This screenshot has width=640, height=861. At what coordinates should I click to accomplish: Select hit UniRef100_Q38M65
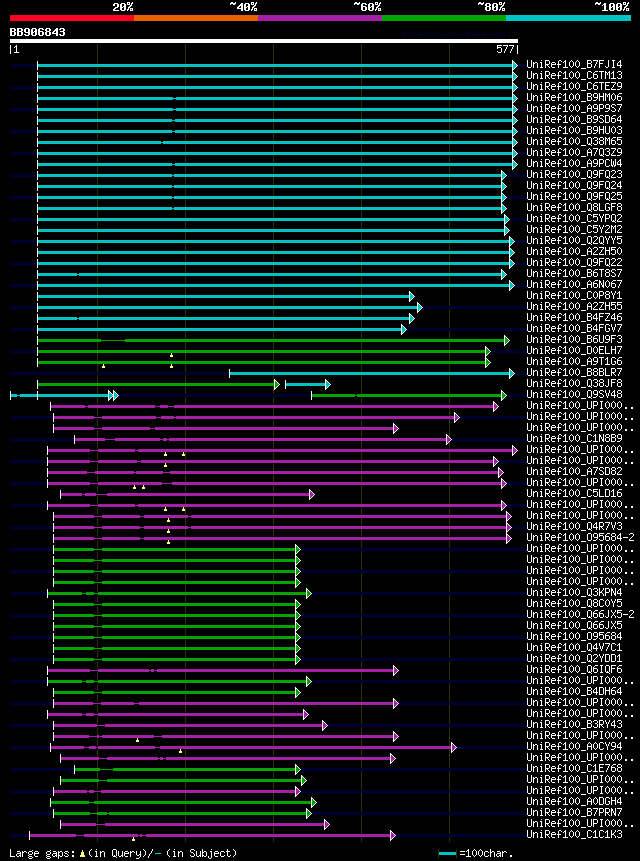click(574, 142)
